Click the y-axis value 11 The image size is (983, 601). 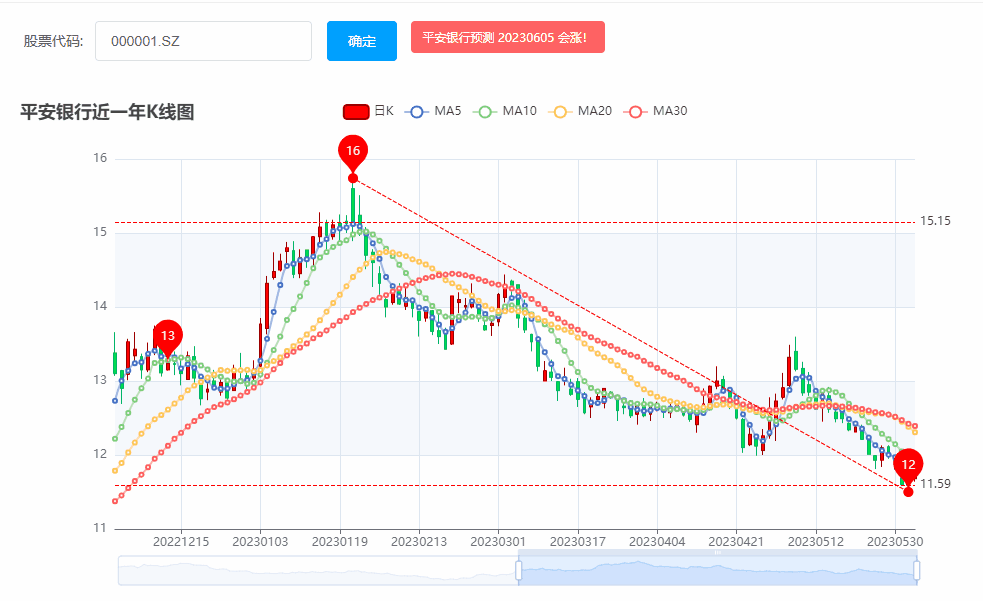[100, 528]
